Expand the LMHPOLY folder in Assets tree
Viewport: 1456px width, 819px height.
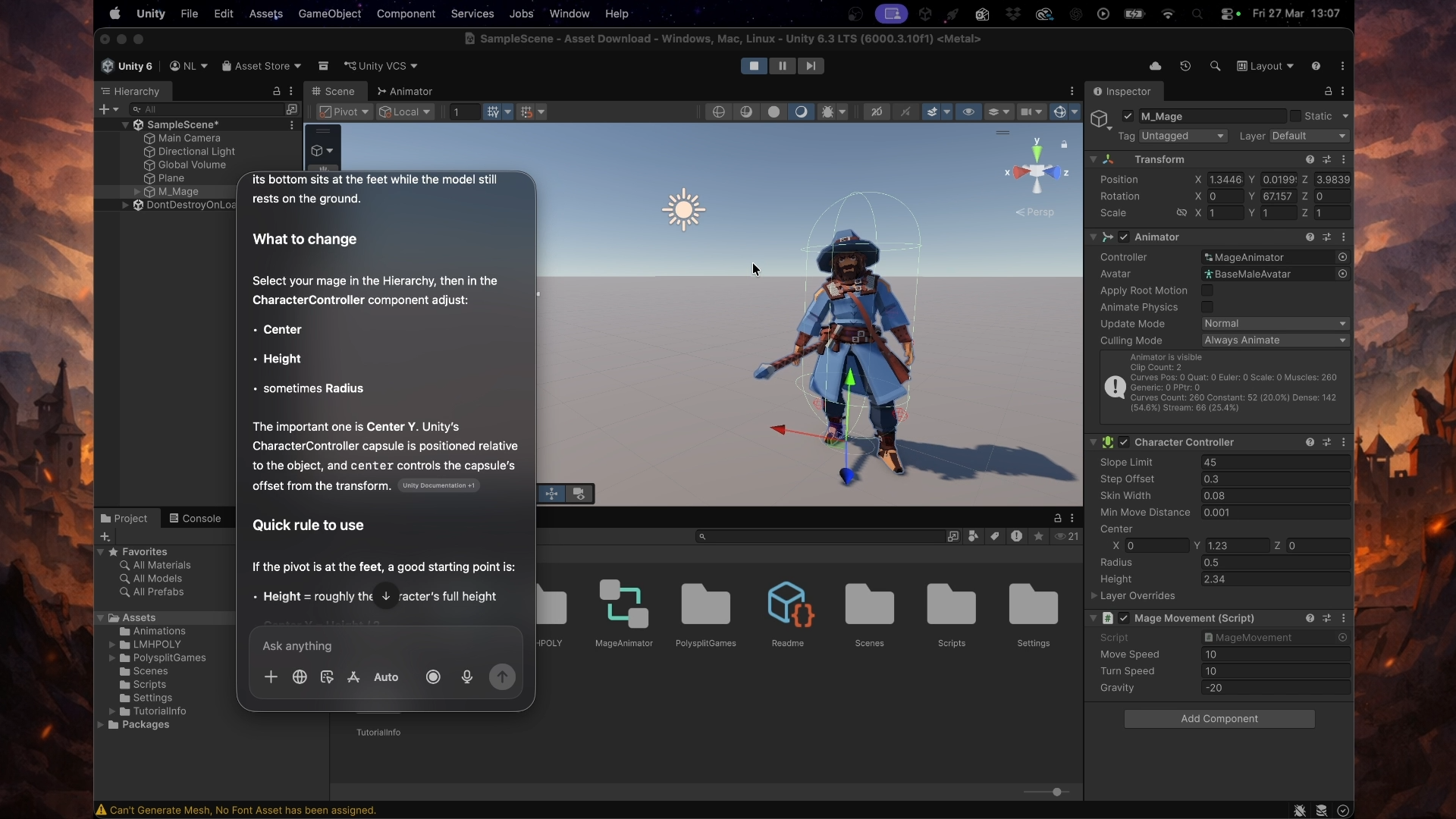[112, 645]
